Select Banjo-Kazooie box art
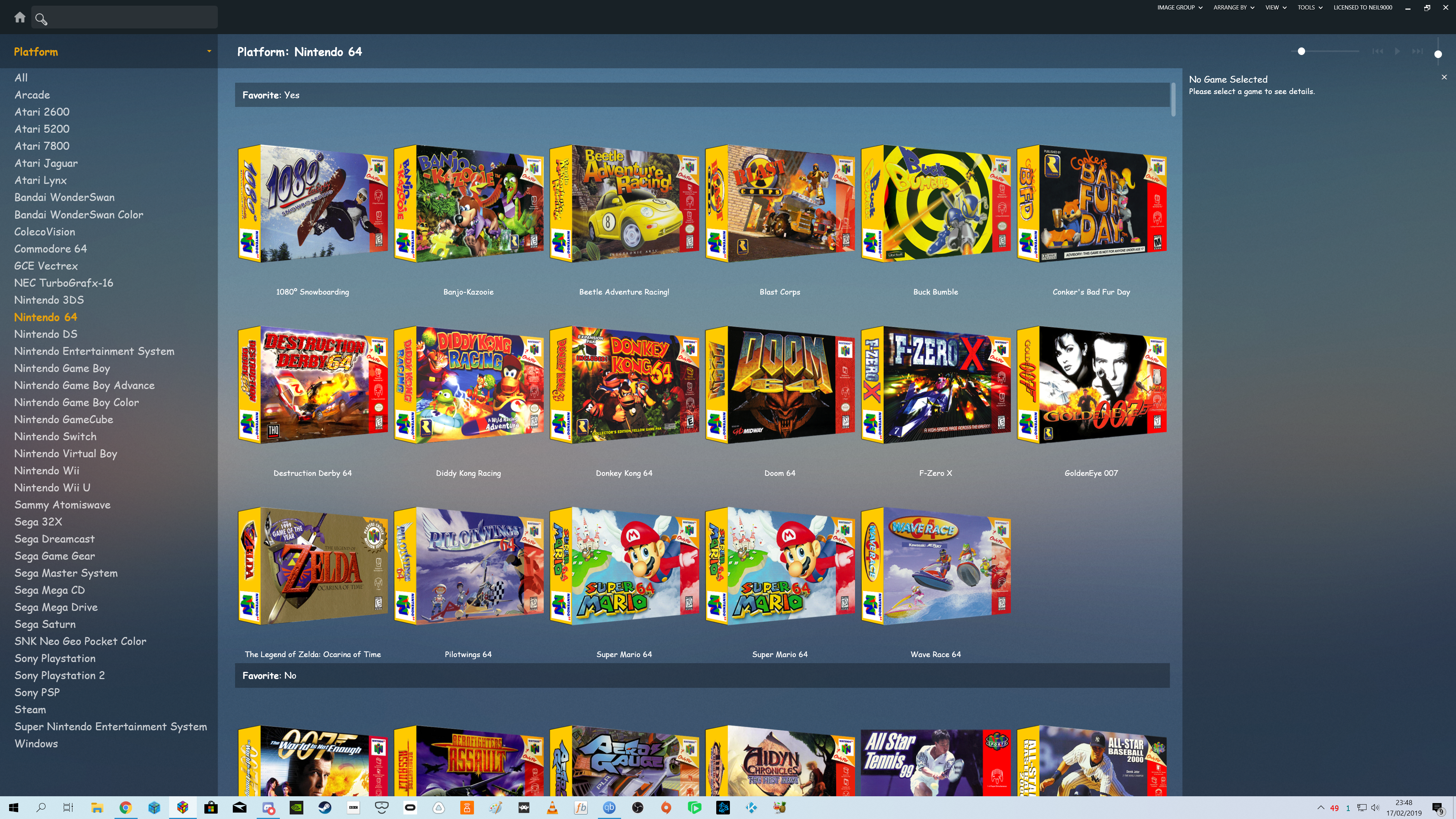 coord(469,204)
